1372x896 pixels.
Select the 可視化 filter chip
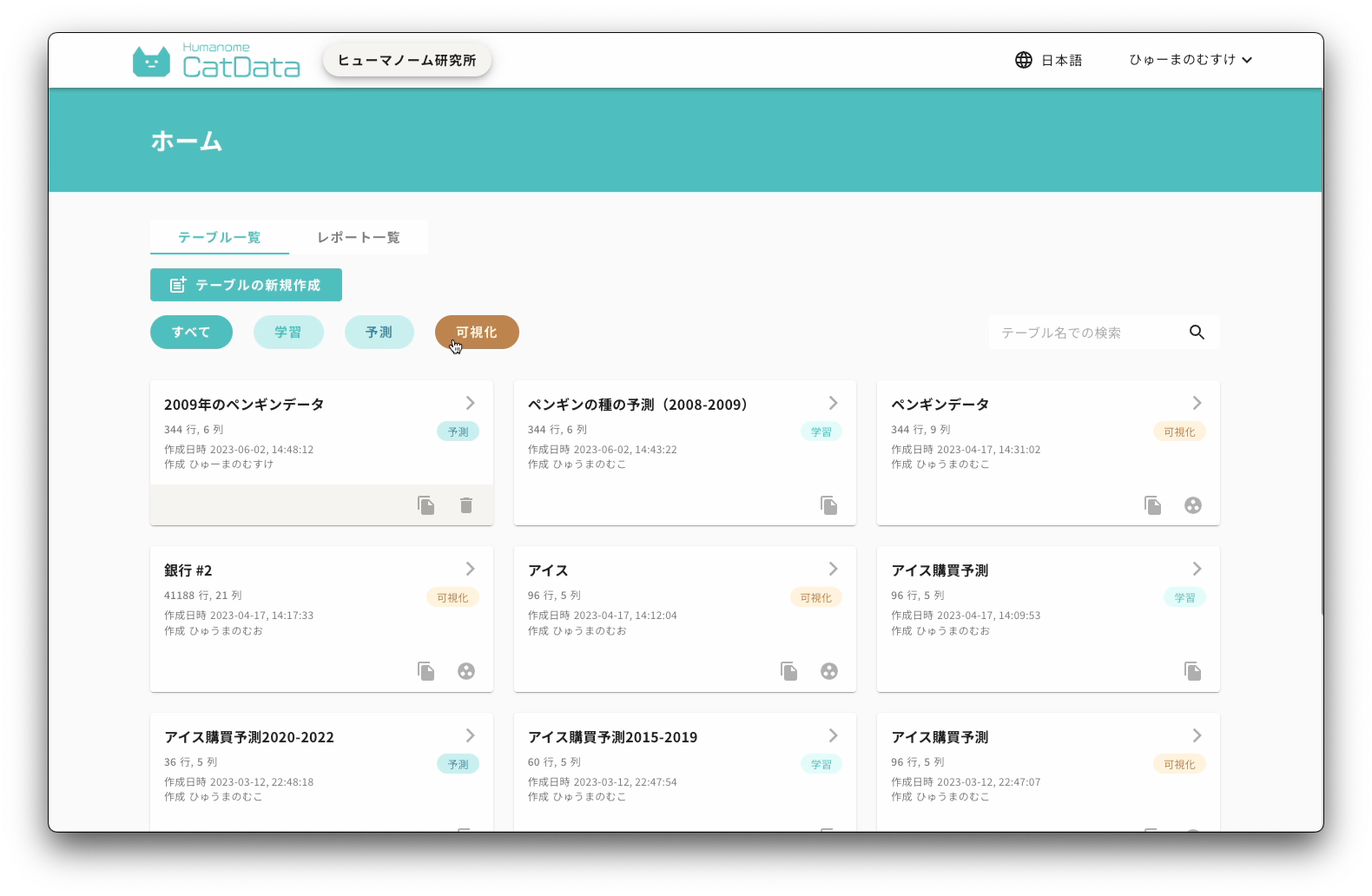pyautogui.click(x=477, y=332)
